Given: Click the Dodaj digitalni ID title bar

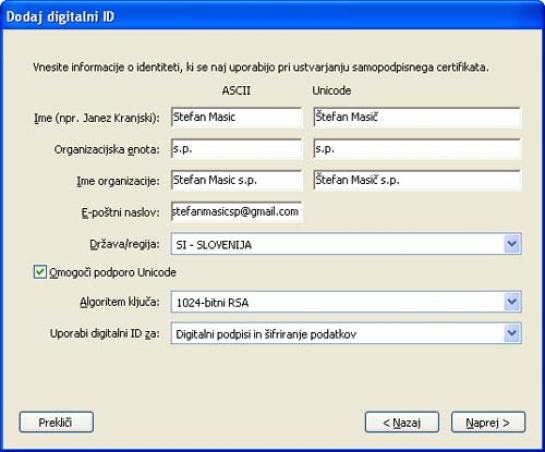Looking at the screenshot, I should pos(272,16).
